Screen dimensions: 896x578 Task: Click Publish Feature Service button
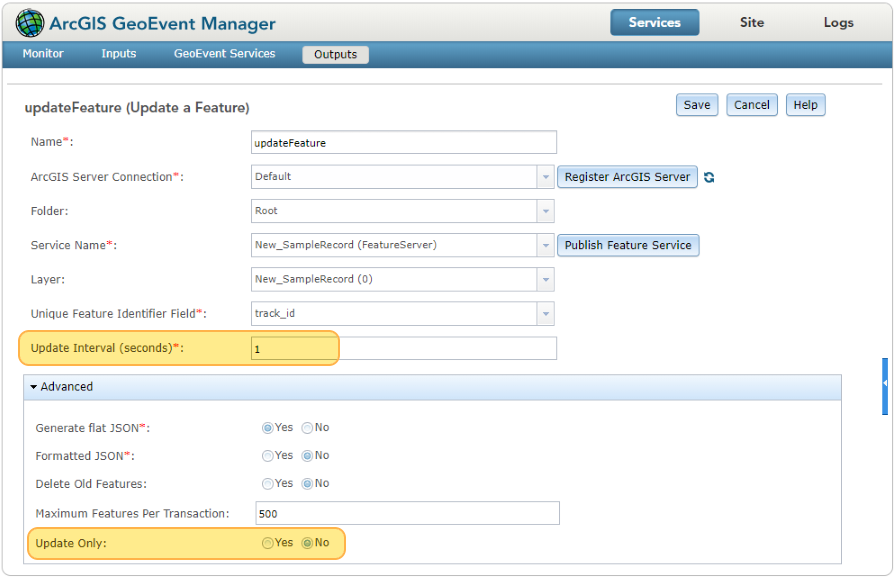click(628, 246)
